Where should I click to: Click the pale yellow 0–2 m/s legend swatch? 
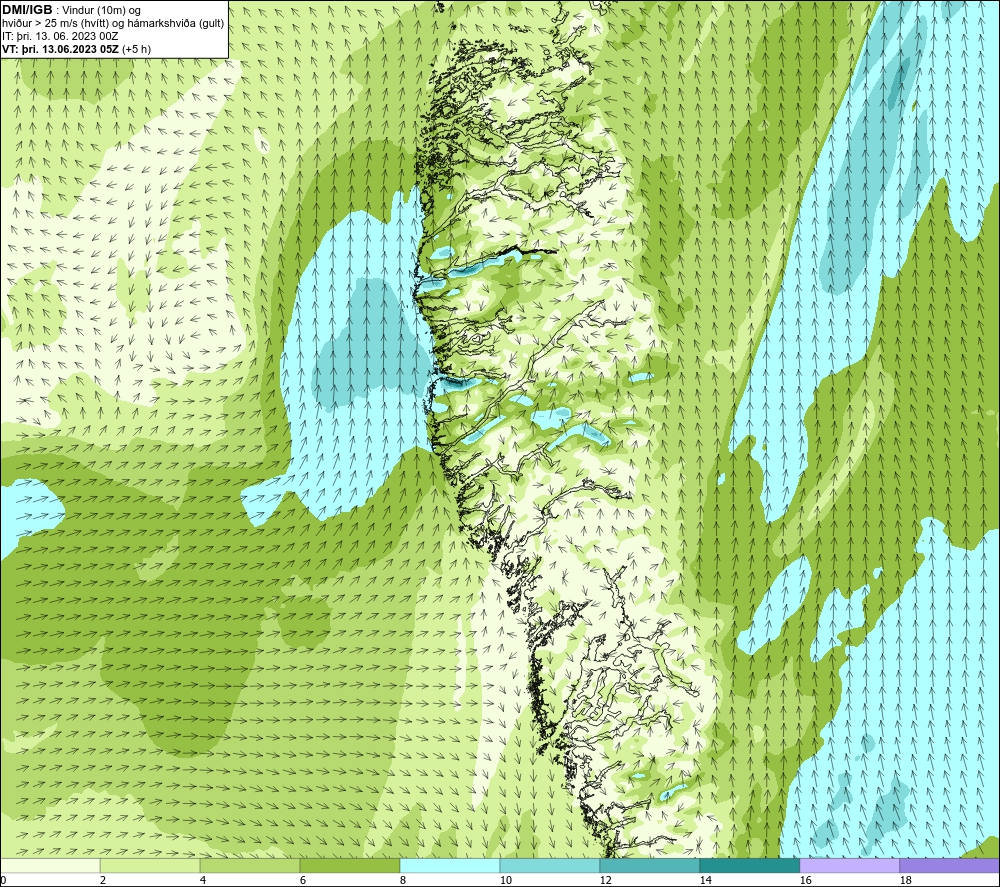tap(50, 865)
